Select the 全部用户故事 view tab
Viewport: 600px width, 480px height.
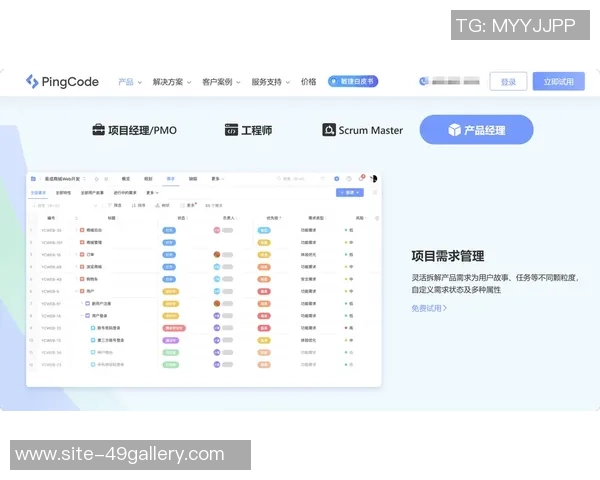point(92,193)
